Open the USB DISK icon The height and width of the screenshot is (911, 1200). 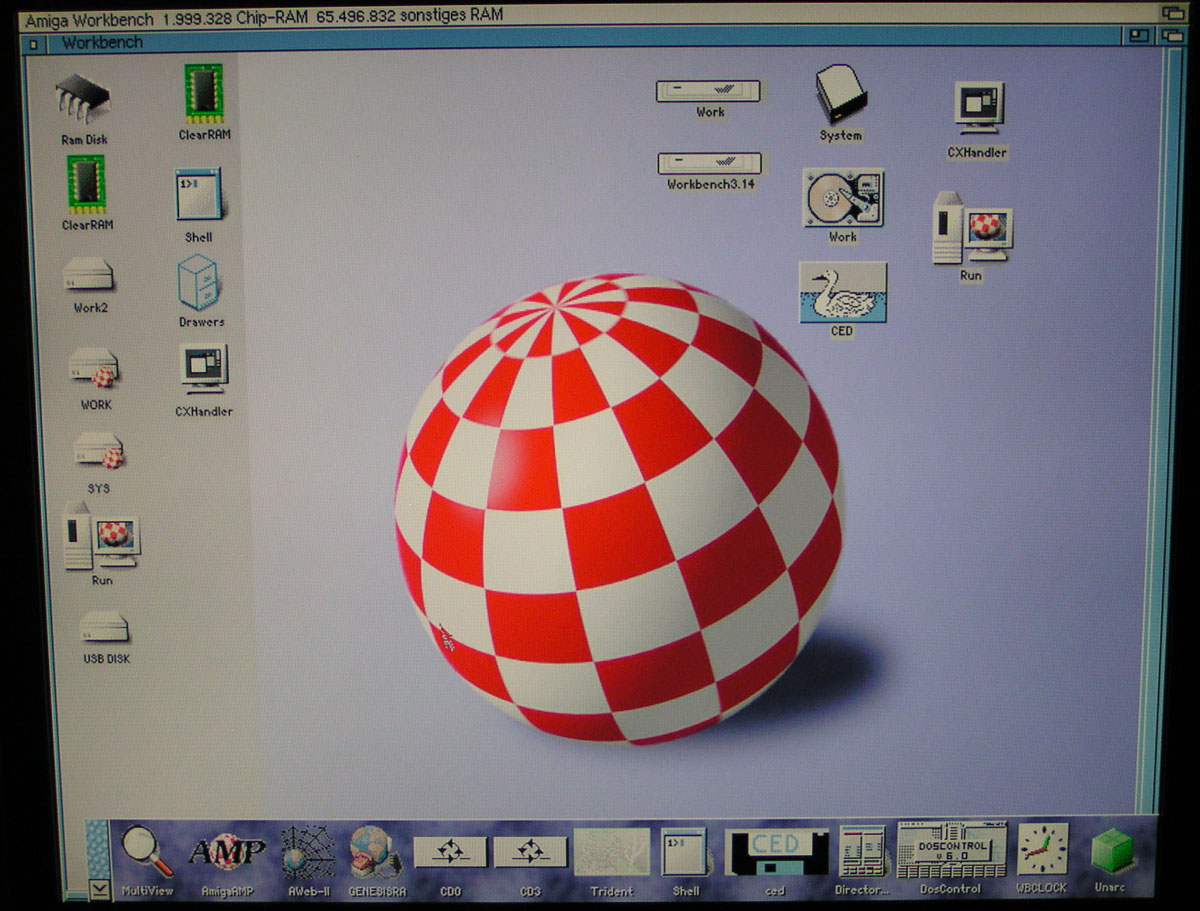(106, 628)
